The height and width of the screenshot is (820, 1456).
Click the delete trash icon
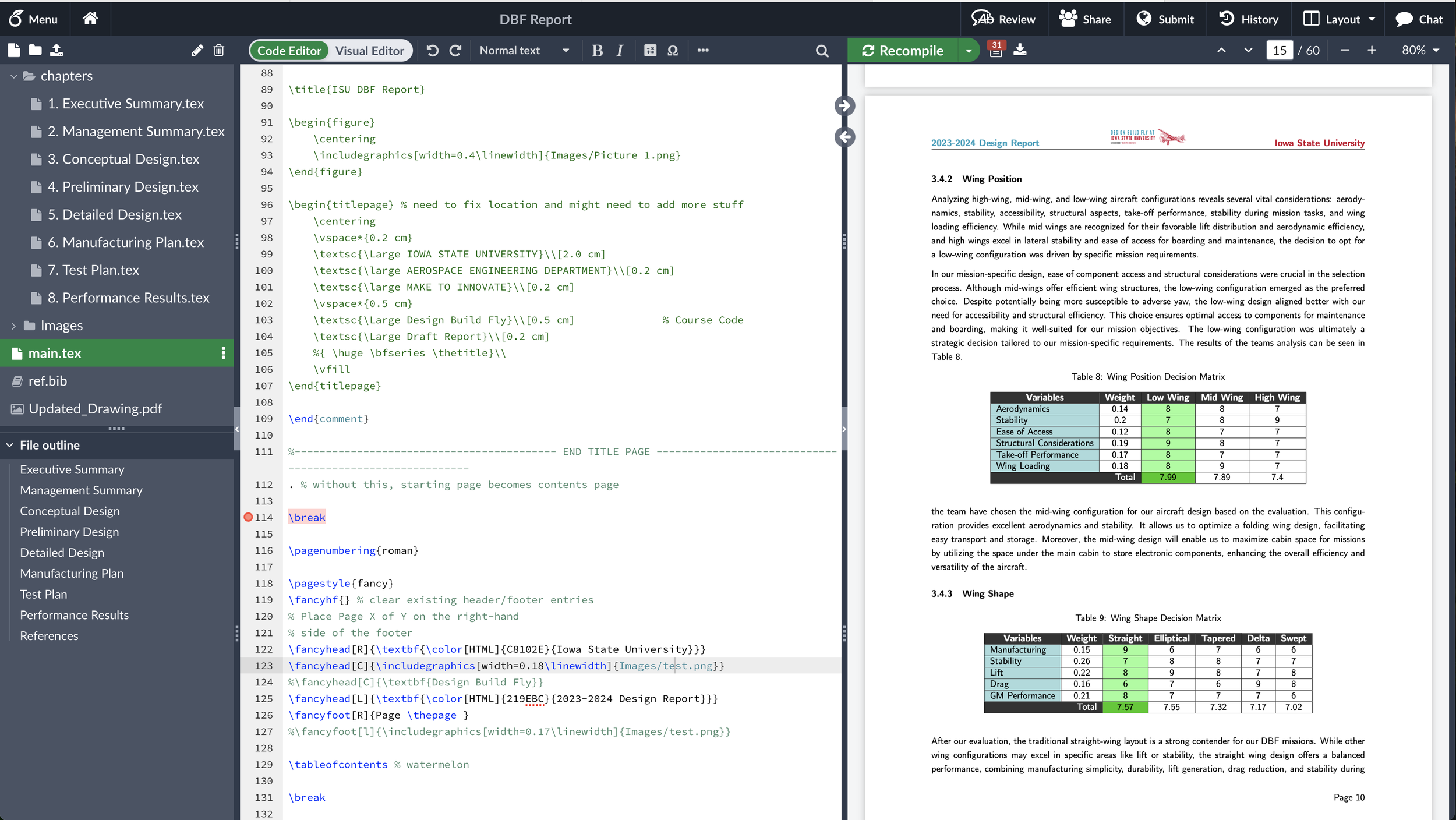[219, 51]
